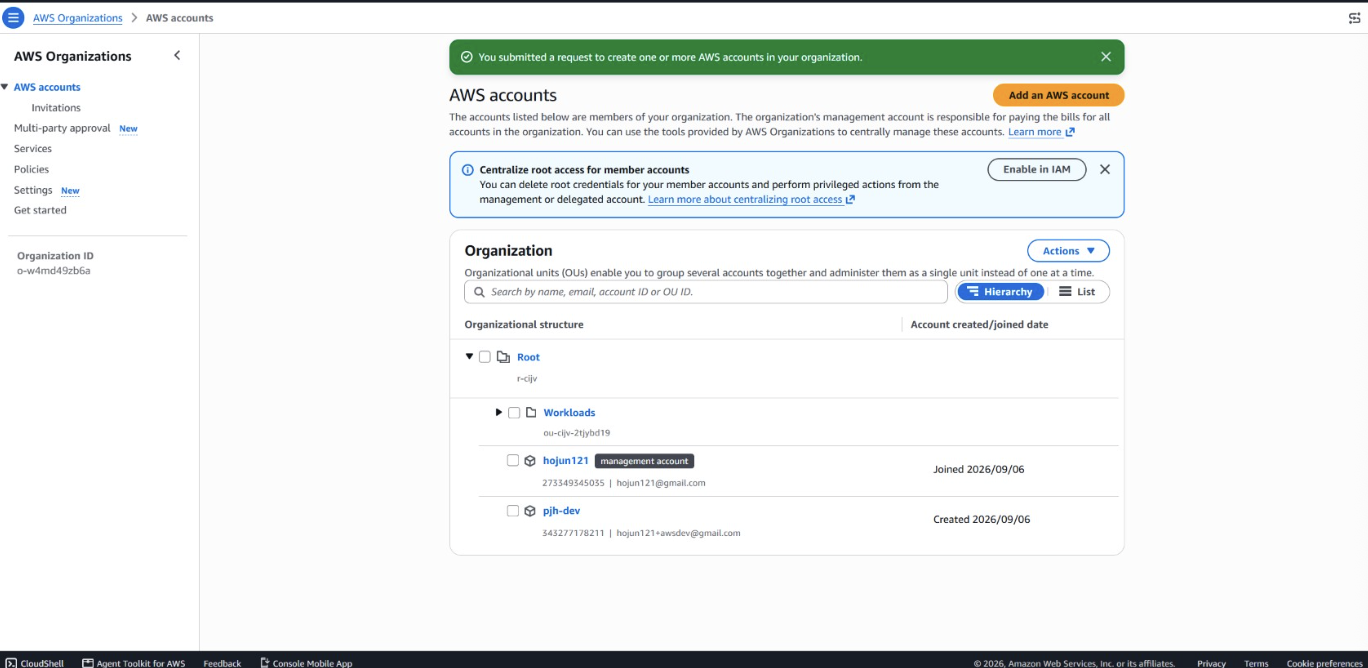The height and width of the screenshot is (668, 1368).
Task: Check the pjh-dev account checkbox
Action: (513, 511)
